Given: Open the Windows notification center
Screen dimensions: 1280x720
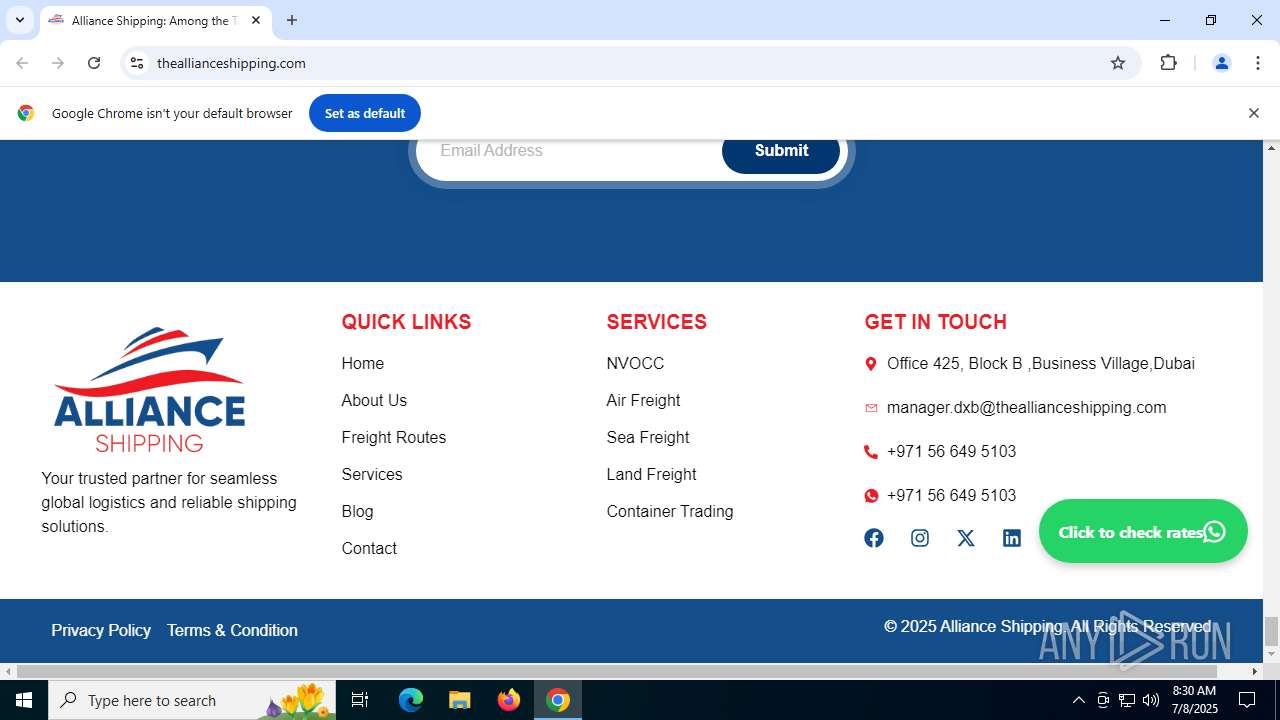Looking at the screenshot, I should (x=1247, y=700).
